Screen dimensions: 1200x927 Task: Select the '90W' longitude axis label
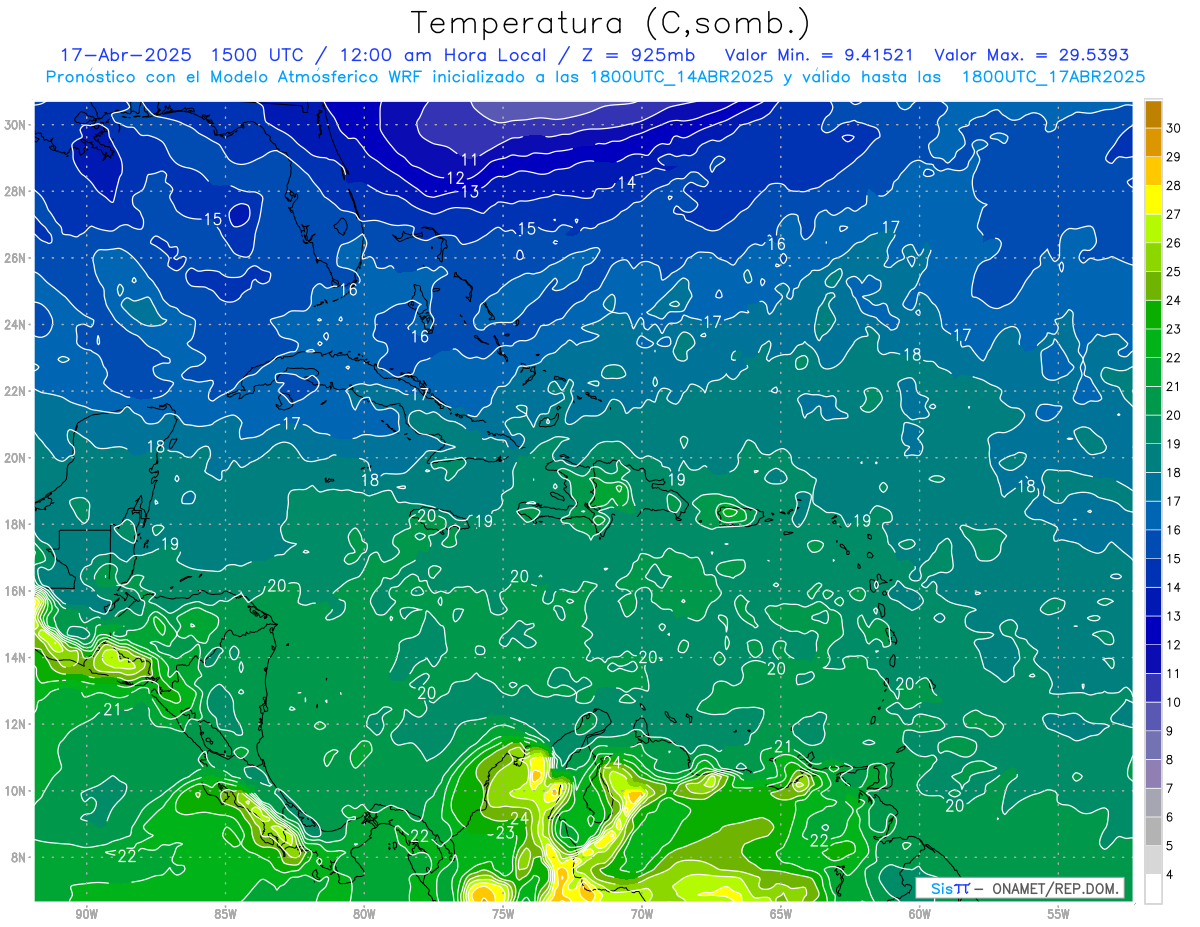coord(86,914)
